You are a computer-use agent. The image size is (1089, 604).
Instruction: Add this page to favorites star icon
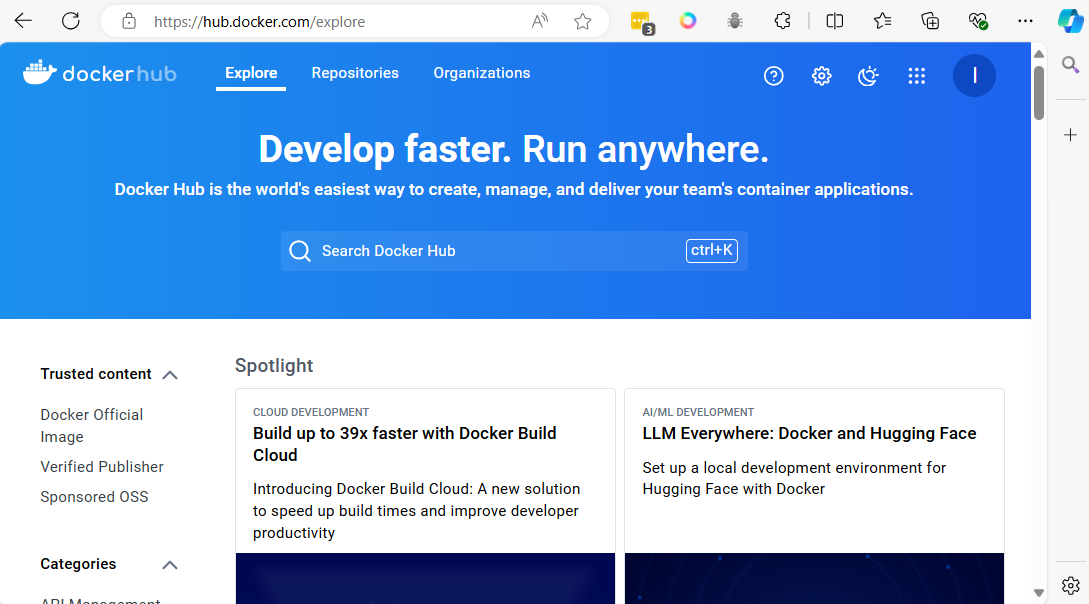582,21
